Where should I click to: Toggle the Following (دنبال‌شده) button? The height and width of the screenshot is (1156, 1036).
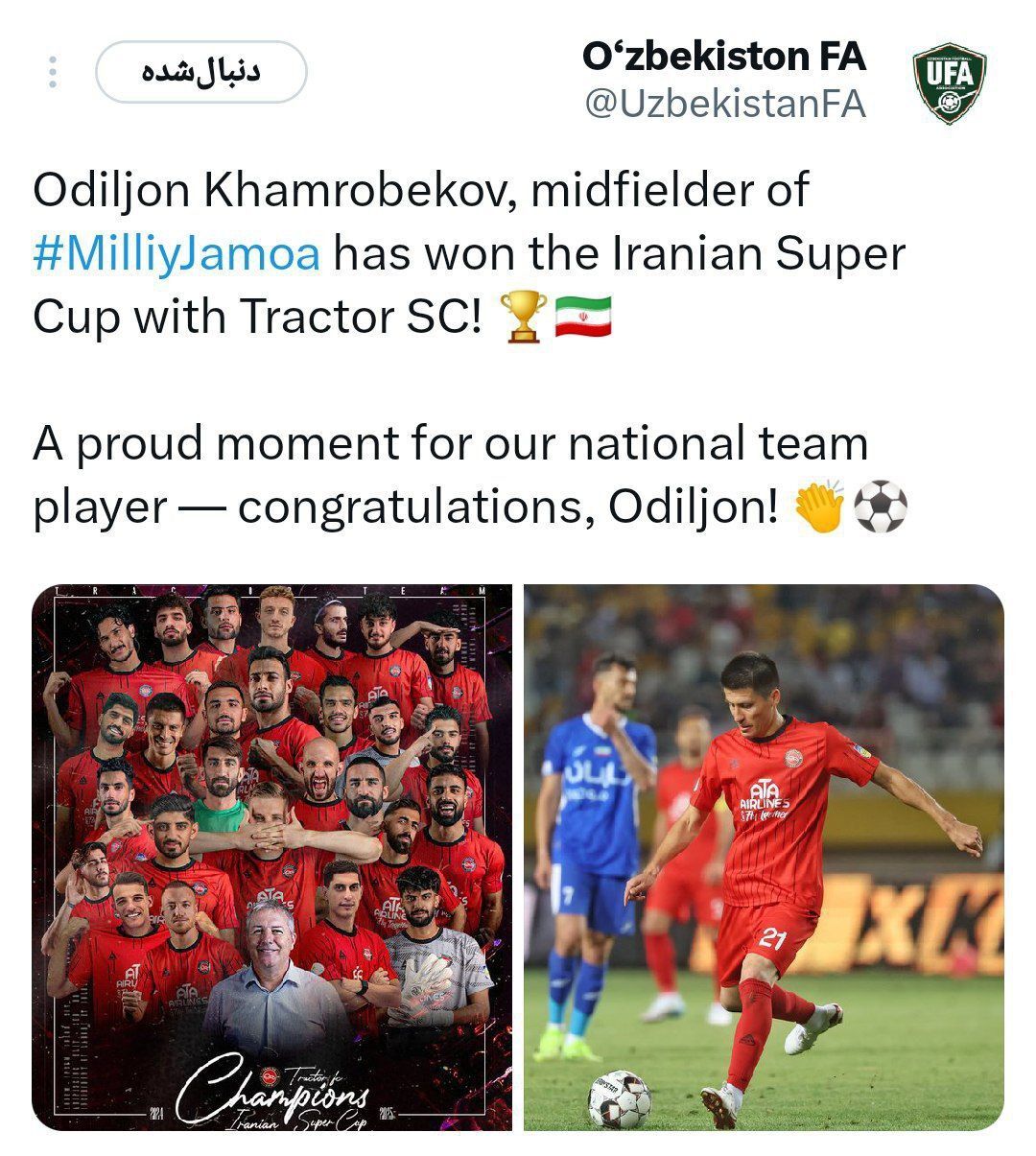point(200,72)
